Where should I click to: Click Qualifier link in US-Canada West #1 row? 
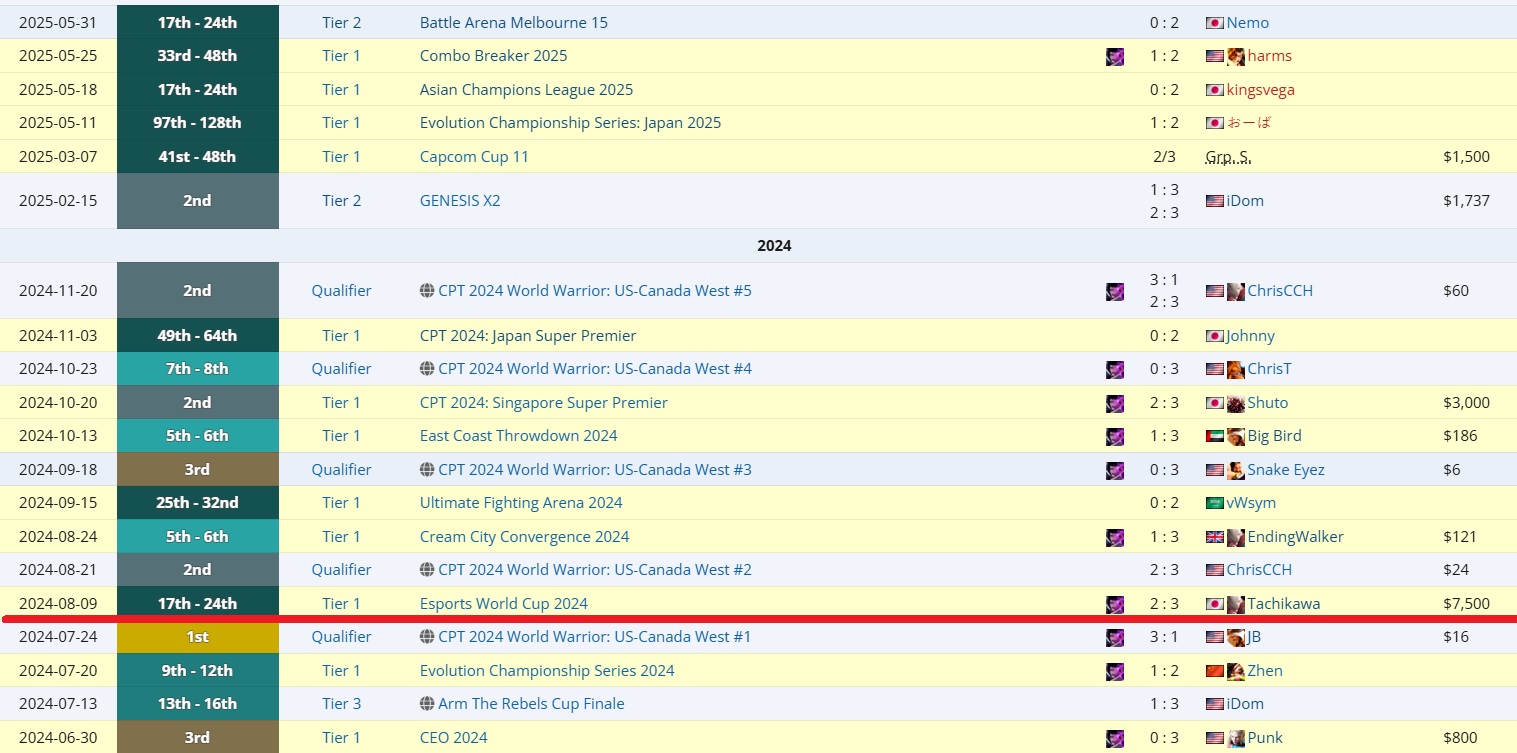341,637
